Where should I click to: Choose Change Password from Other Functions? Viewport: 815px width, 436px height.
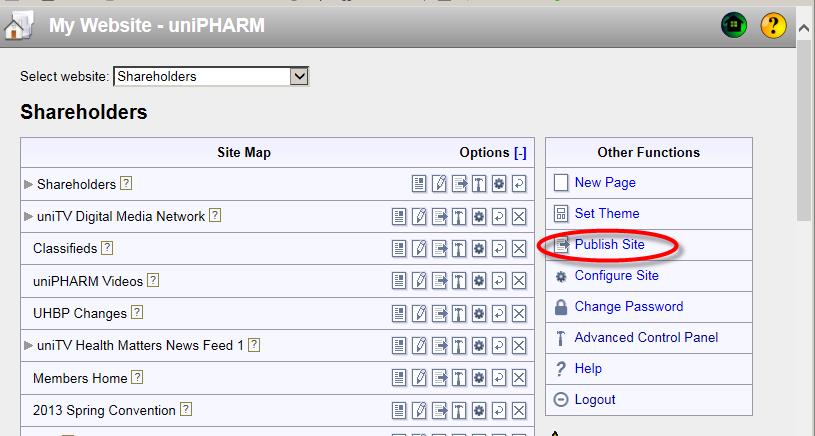click(628, 306)
